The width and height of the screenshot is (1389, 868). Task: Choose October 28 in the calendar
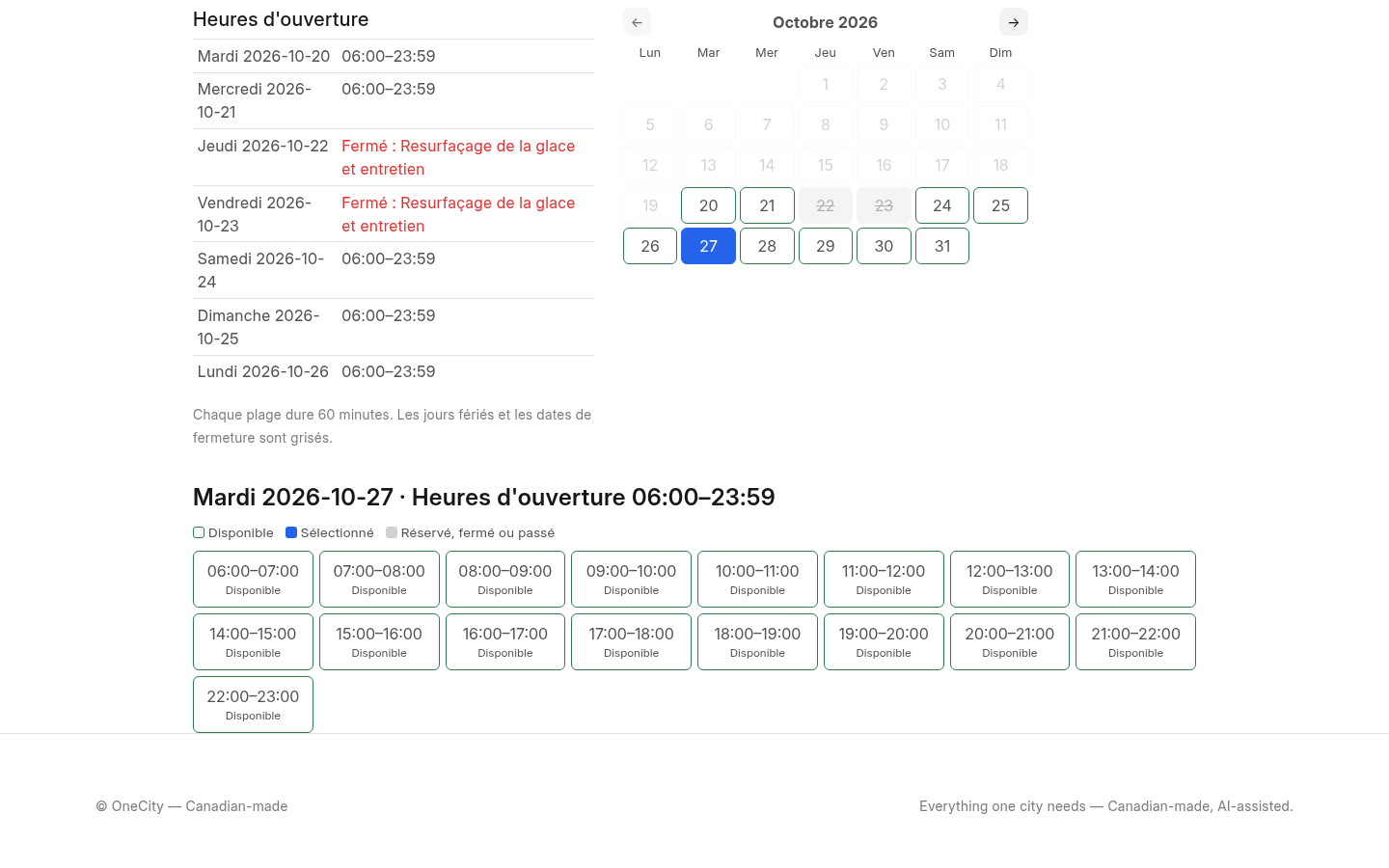pyautogui.click(x=767, y=246)
